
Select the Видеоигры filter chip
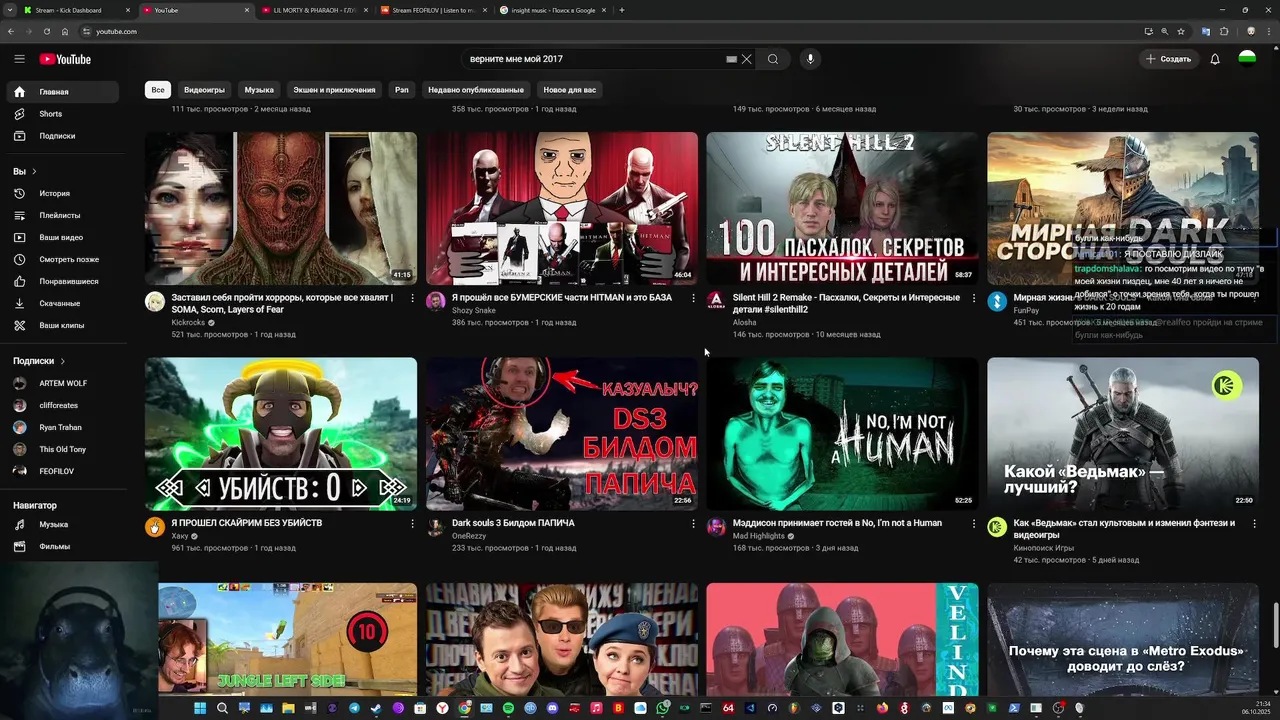click(x=204, y=90)
